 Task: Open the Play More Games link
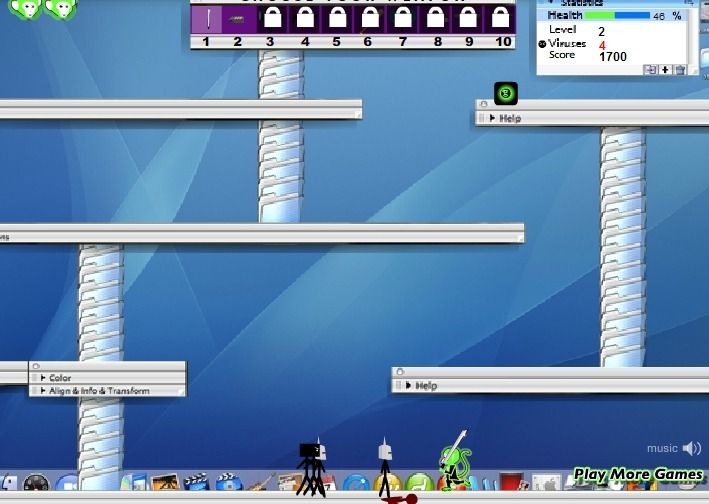click(638, 474)
